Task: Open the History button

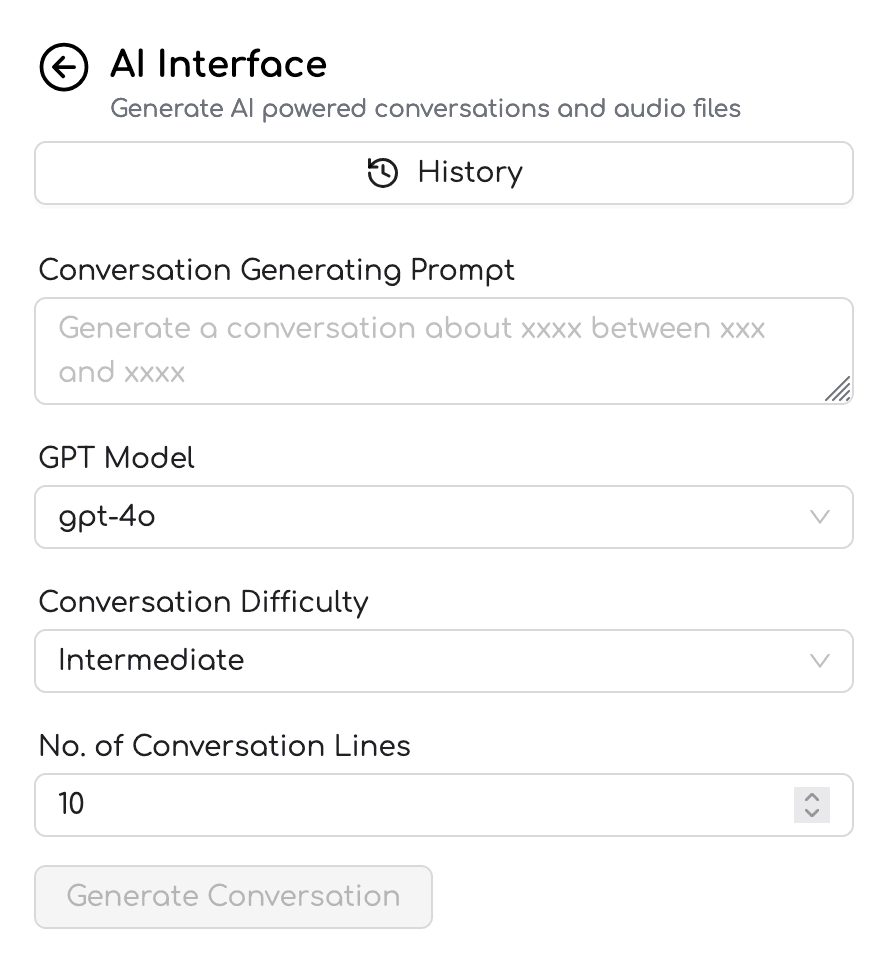Action: pos(444,173)
